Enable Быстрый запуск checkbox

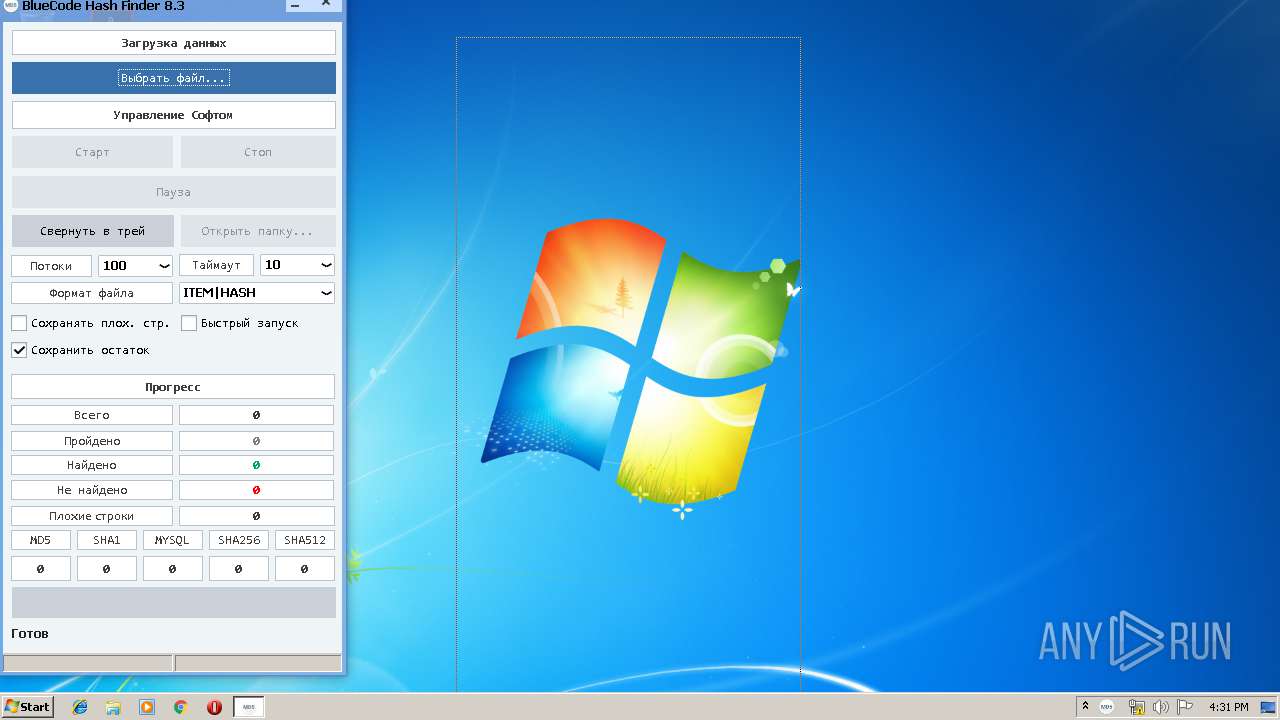pos(189,323)
